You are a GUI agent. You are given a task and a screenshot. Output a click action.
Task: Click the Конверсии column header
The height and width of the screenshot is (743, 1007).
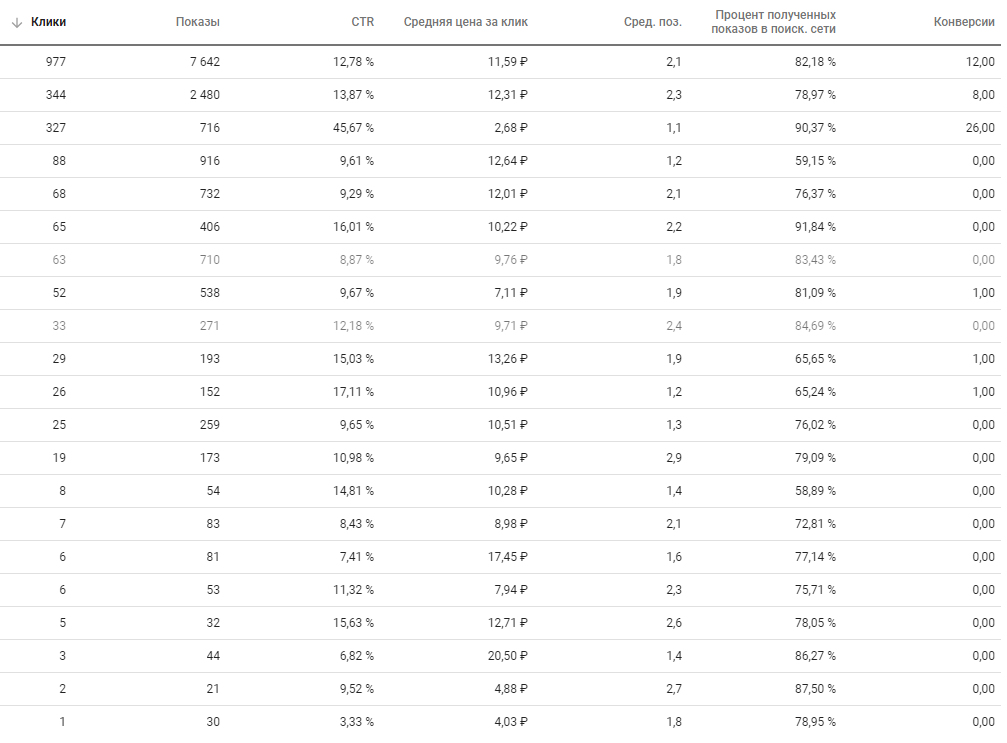(x=964, y=22)
